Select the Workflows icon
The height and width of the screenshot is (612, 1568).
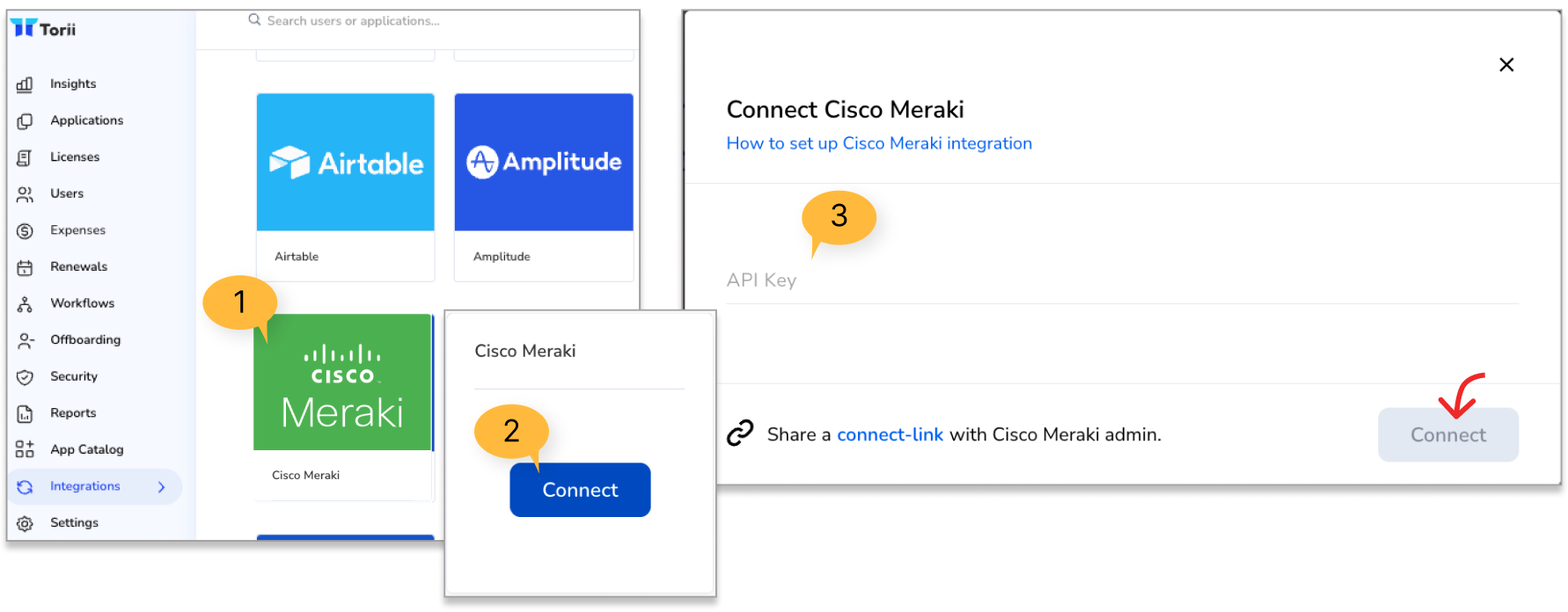pos(25,304)
